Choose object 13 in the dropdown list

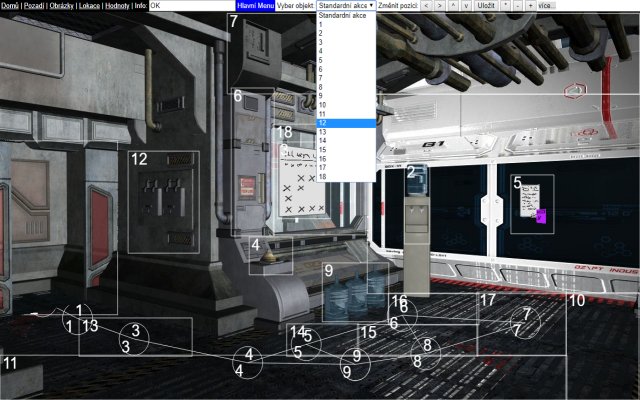(x=346, y=132)
